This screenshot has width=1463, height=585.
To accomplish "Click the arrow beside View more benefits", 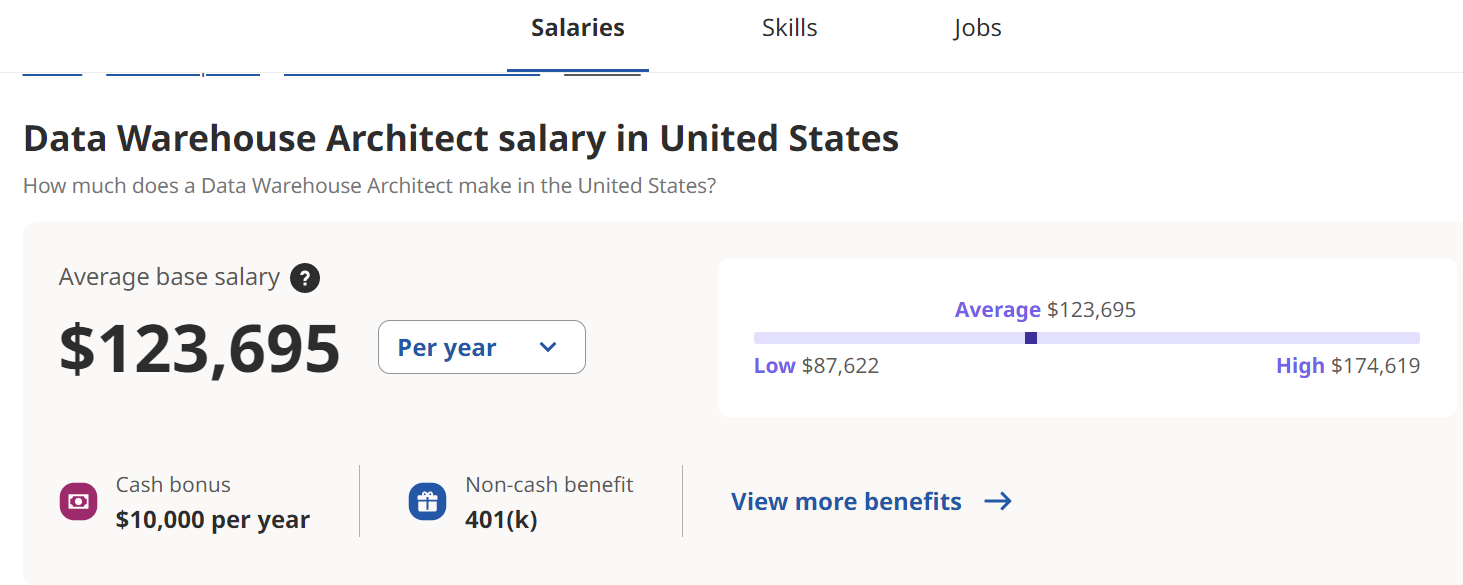I will click(x=998, y=501).
